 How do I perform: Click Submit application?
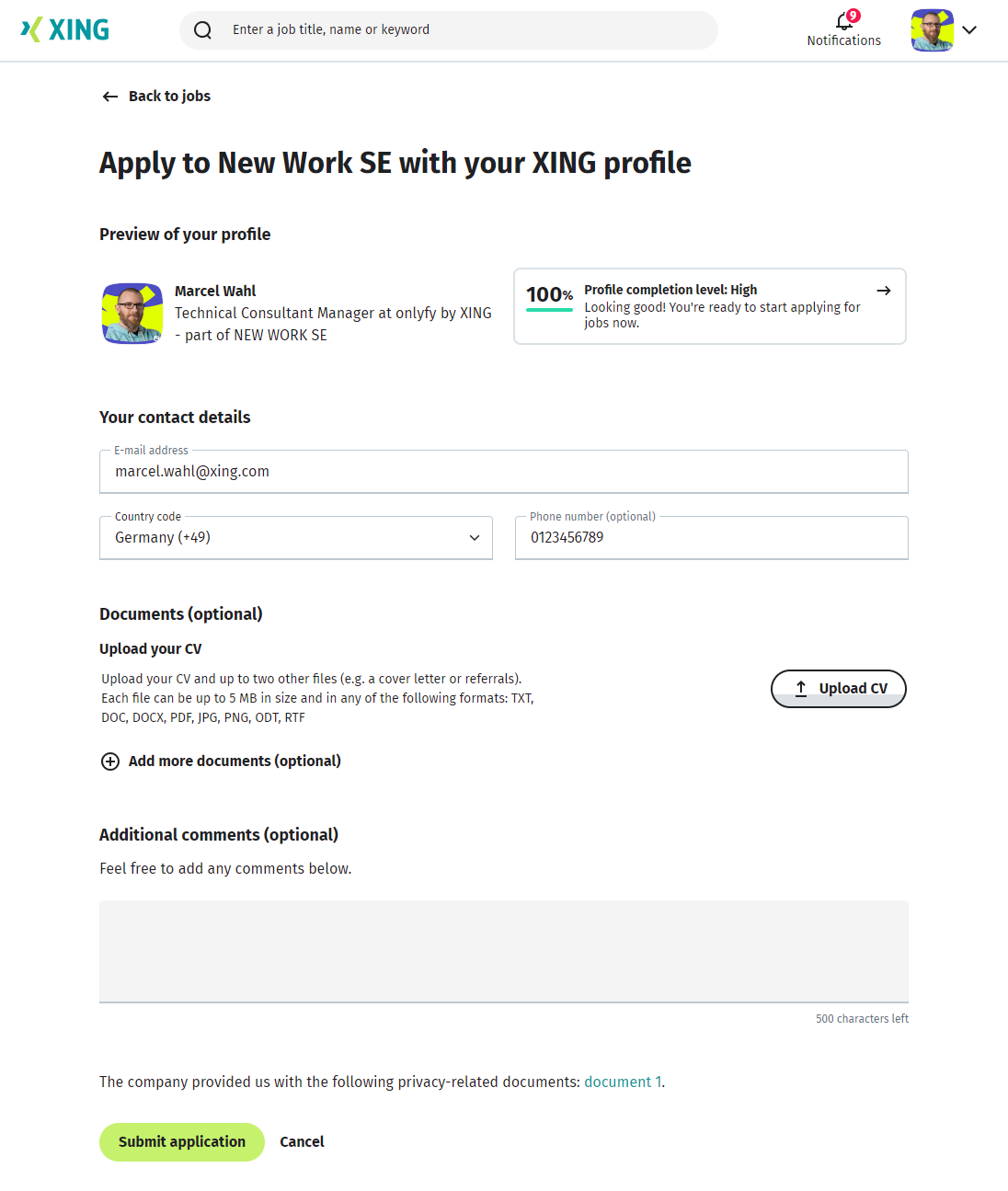(x=181, y=1141)
